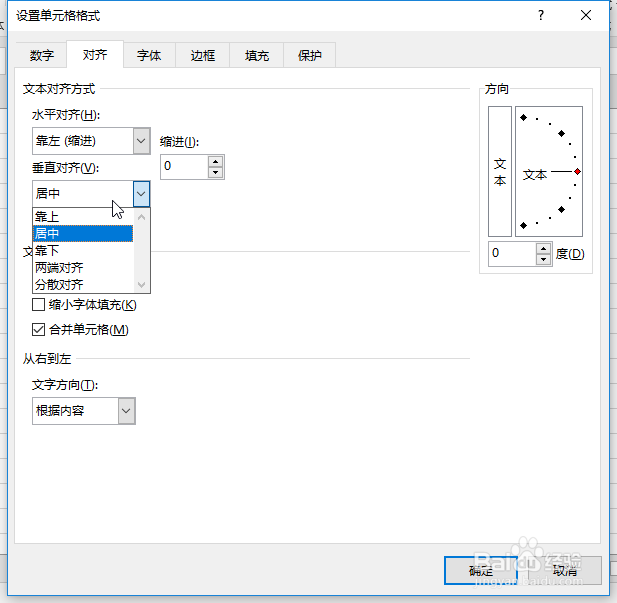Click the 取消 button
The width and height of the screenshot is (617, 603).
pos(565,570)
